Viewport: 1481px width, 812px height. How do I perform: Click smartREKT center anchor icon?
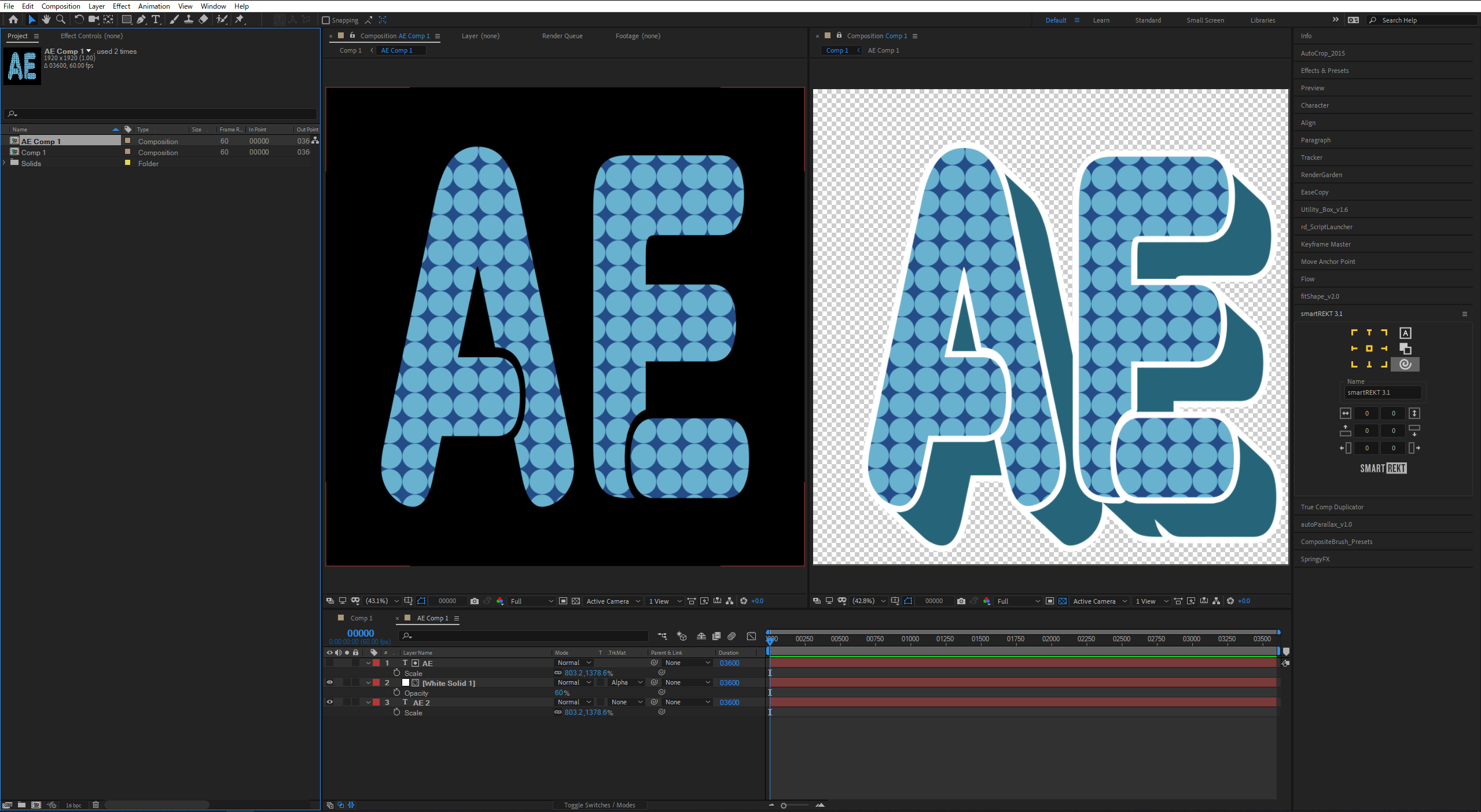point(1369,348)
